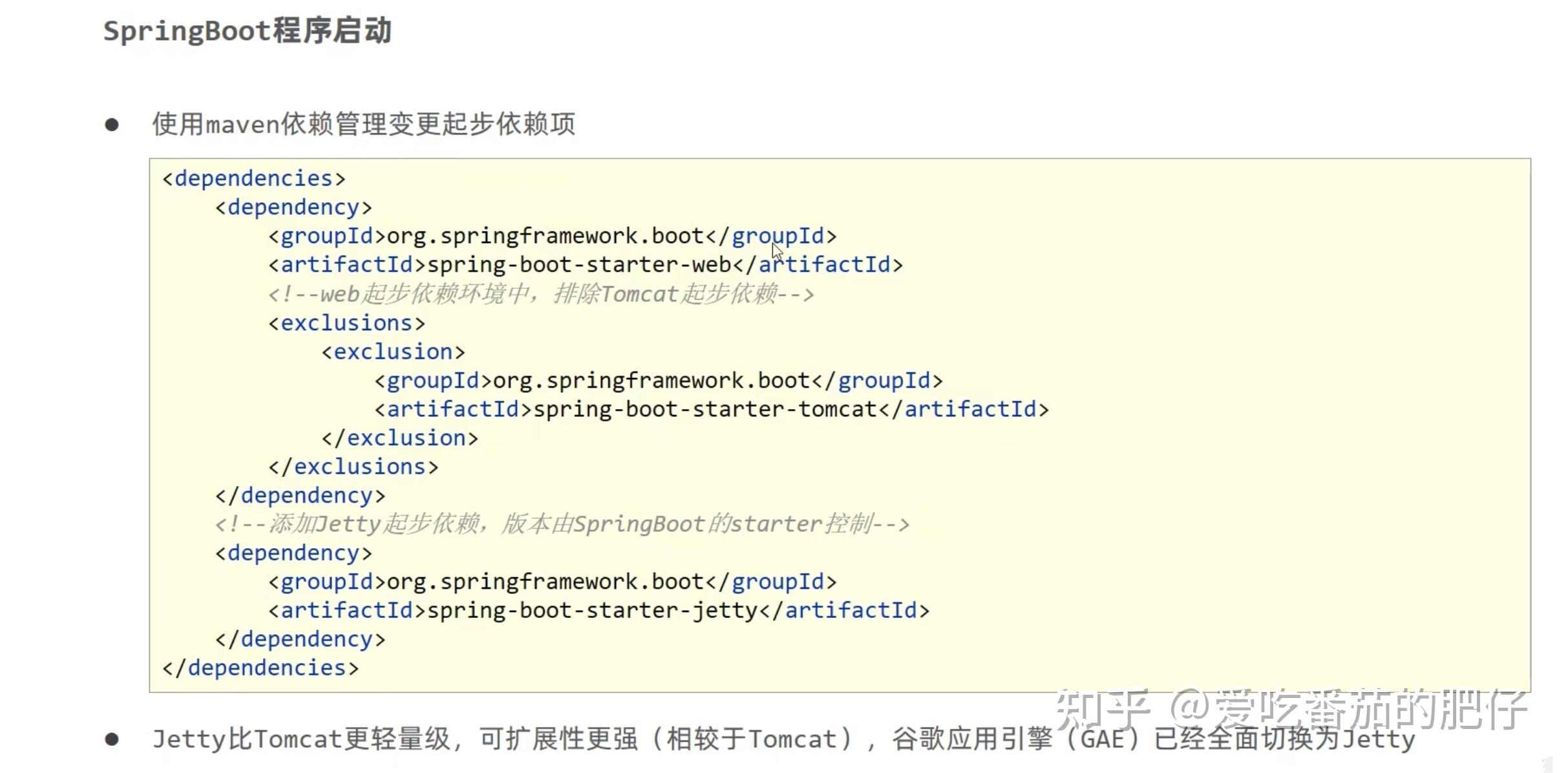The width and height of the screenshot is (1568, 773).
Task: Click the groupId line inside exclusion block
Action: click(659, 381)
